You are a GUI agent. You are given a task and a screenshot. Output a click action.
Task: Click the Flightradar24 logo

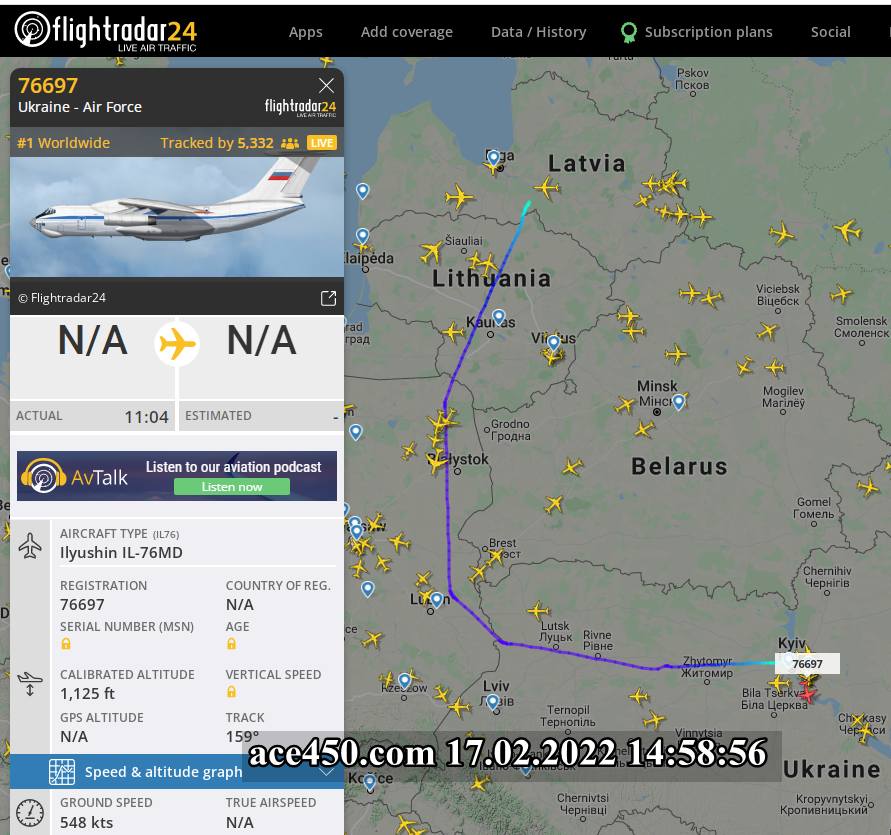pyautogui.click(x=106, y=31)
